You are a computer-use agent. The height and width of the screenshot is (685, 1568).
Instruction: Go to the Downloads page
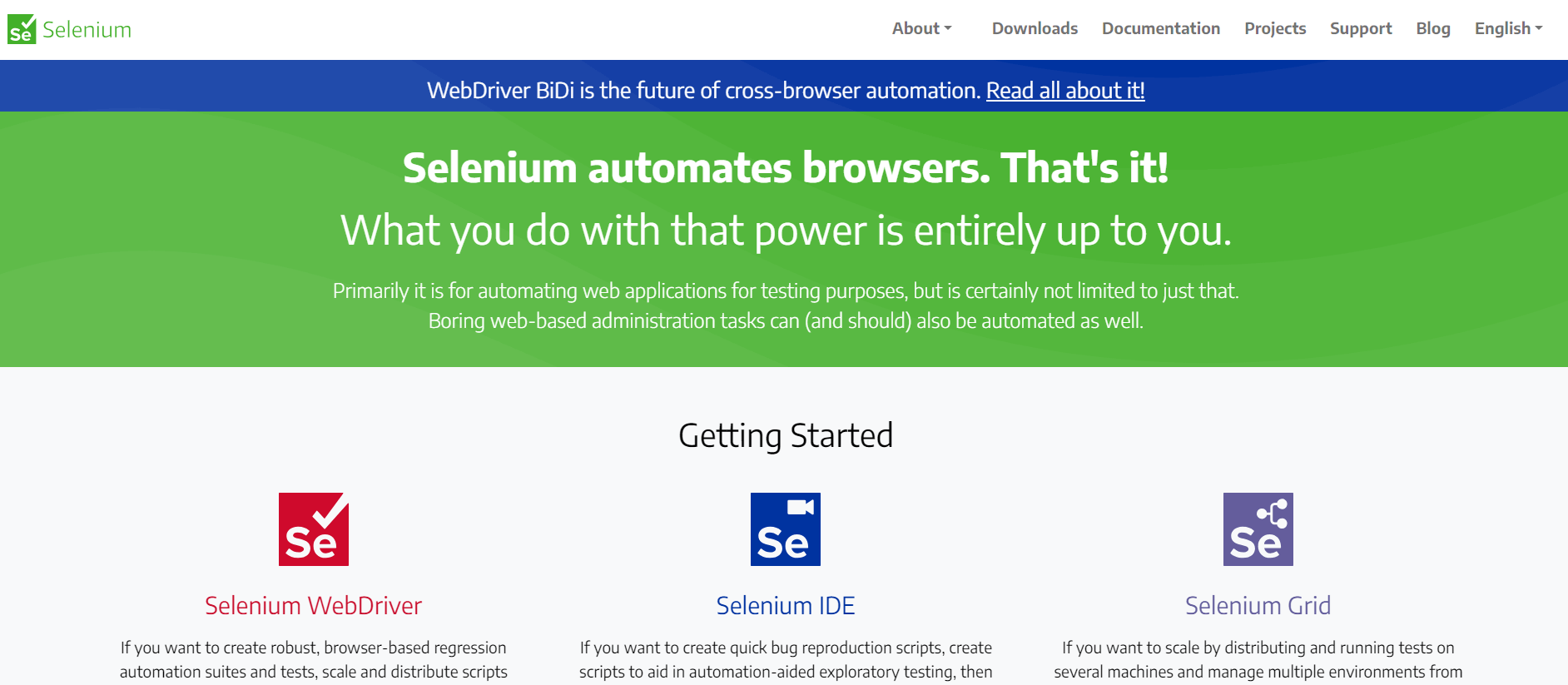pos(1034,27)
